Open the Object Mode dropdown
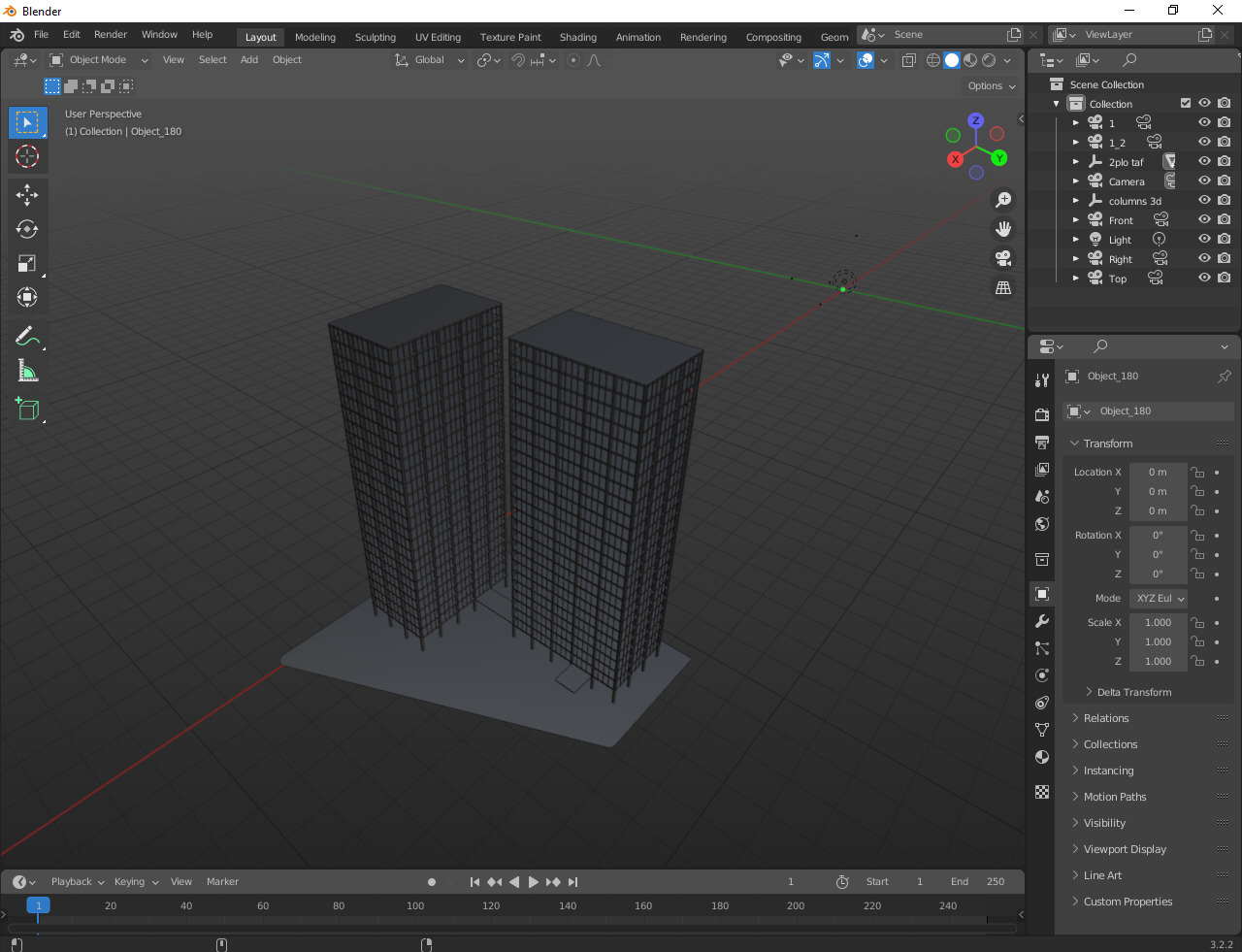Screen dimensions: 1242x952 (x=99, y=60)
